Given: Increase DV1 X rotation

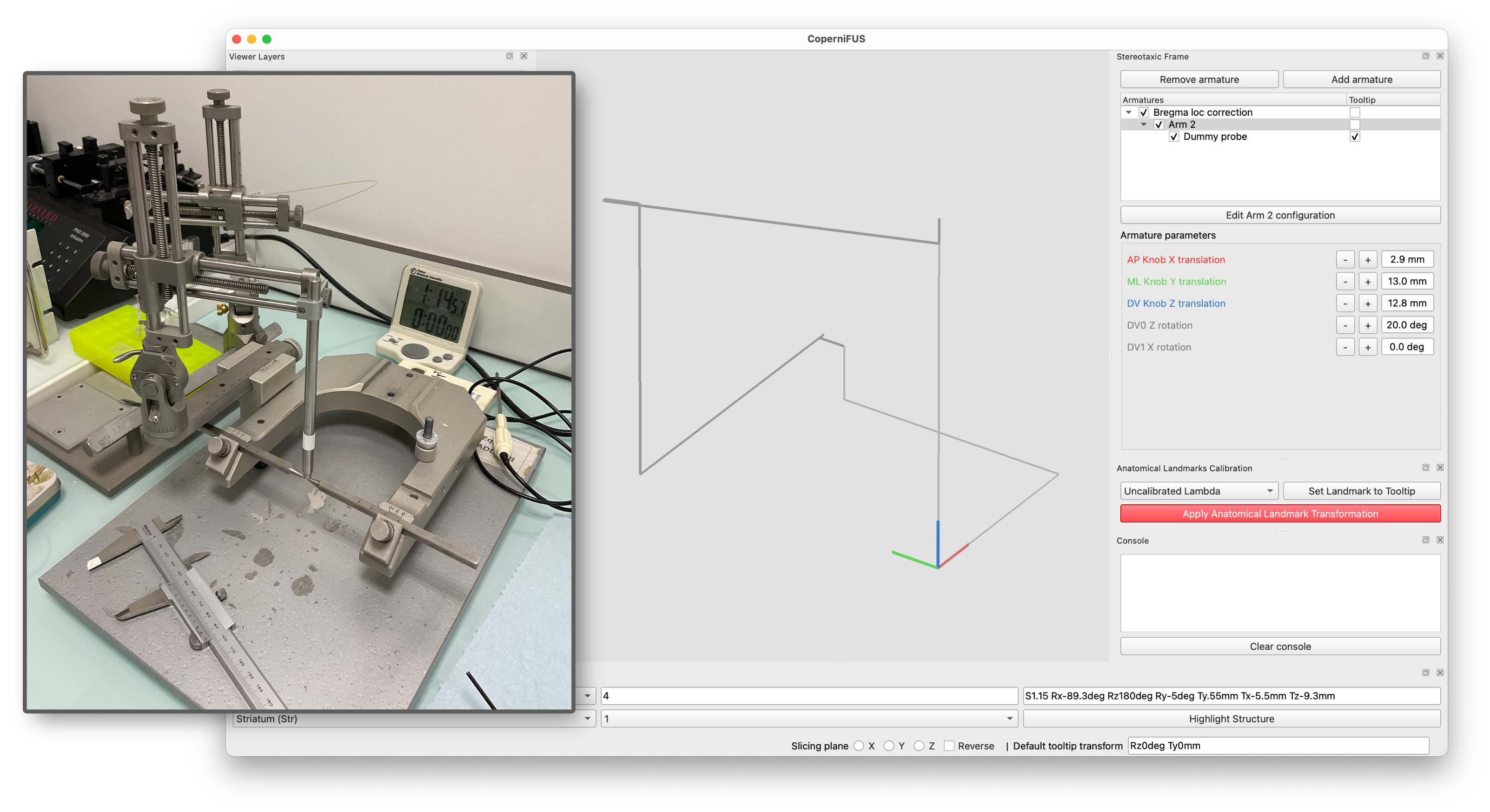Looking at the screenshot, I should click(1368, 347).
